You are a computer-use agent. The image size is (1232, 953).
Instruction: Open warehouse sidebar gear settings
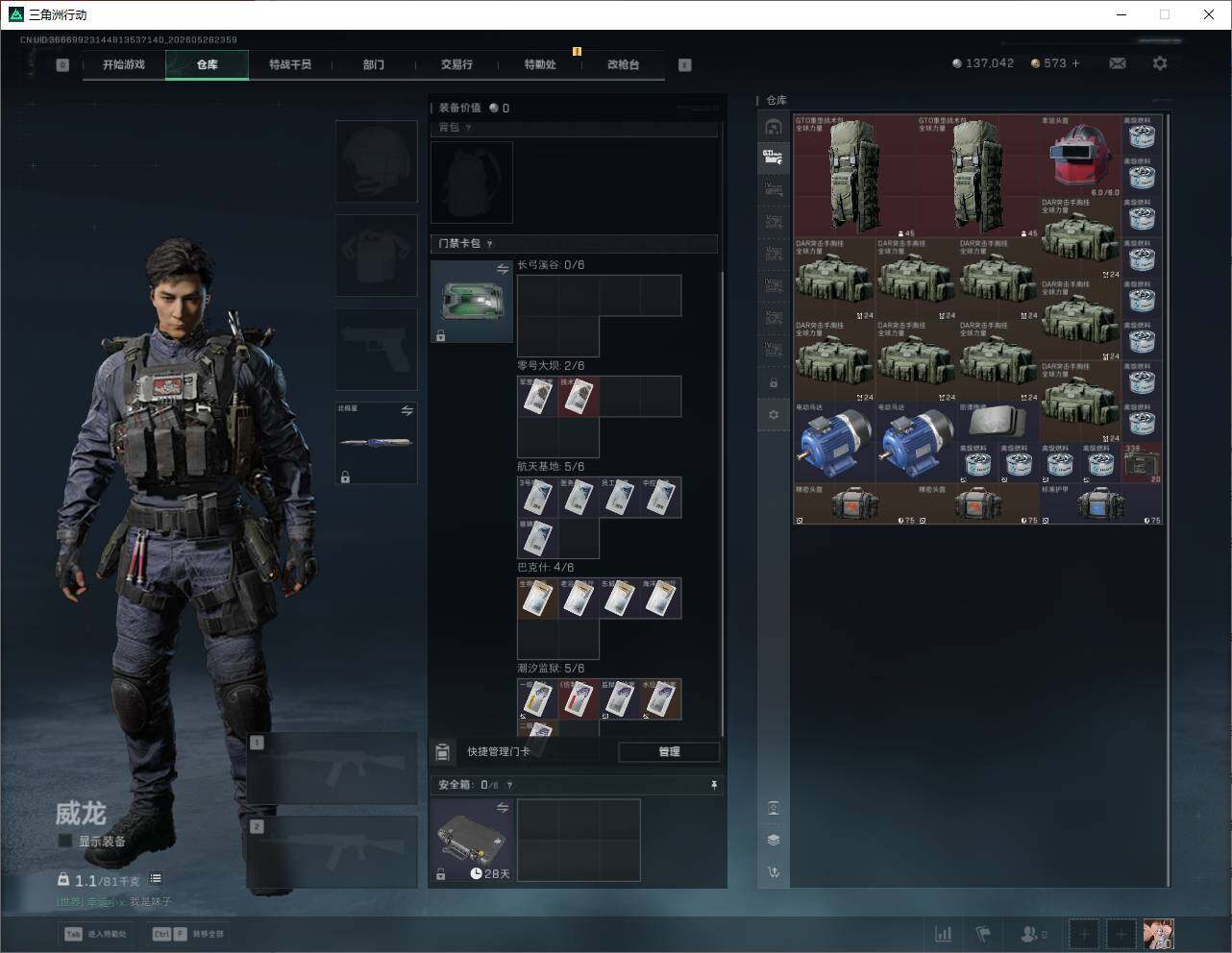click(x=774, y=415)
